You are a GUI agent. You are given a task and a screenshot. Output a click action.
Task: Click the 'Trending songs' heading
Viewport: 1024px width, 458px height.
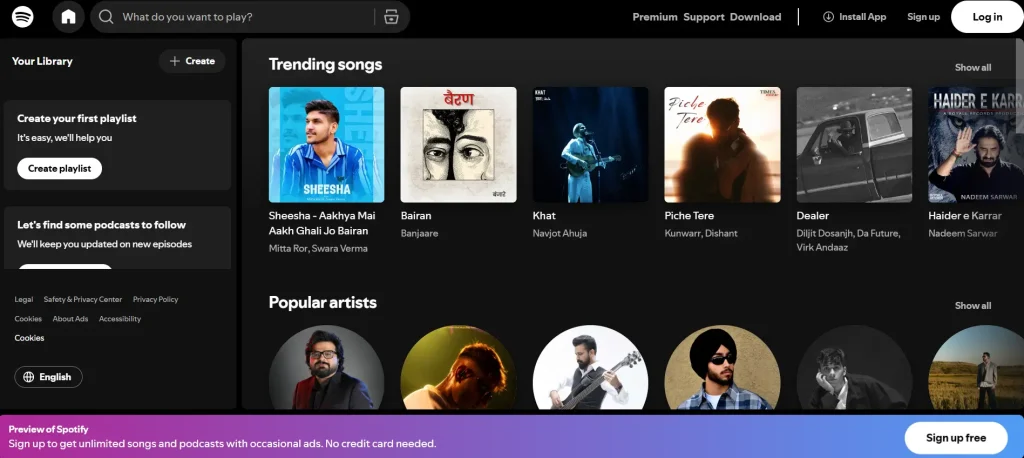325,65
